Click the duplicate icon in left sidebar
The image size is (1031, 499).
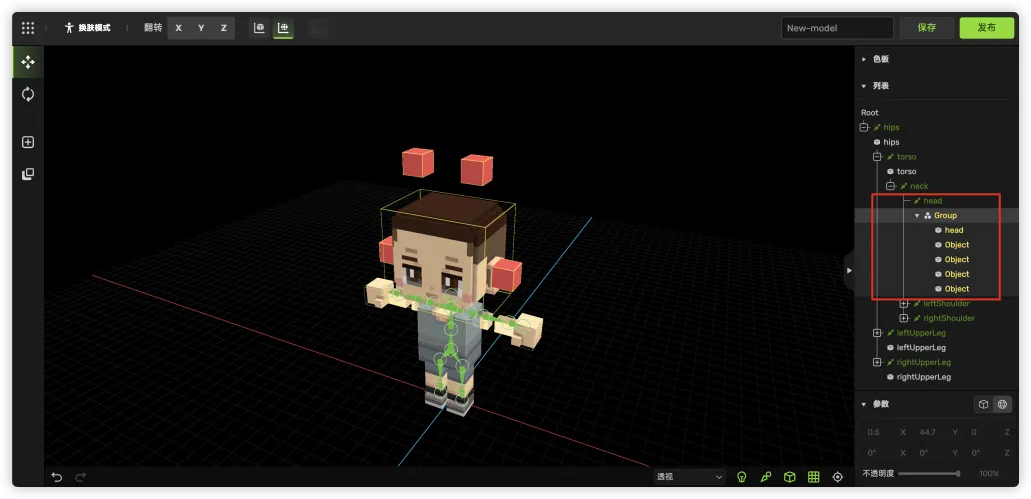click(27, 174)
